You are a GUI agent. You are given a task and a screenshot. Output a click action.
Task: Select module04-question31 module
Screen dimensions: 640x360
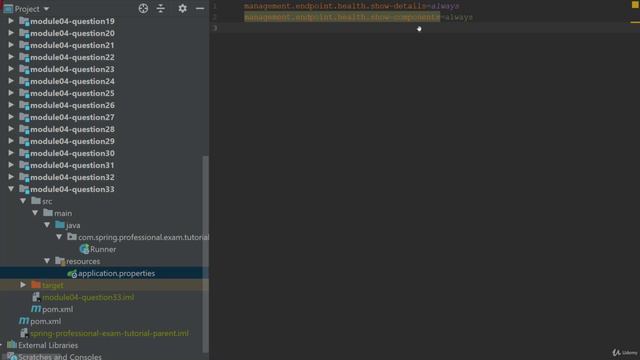coord(72,165)
